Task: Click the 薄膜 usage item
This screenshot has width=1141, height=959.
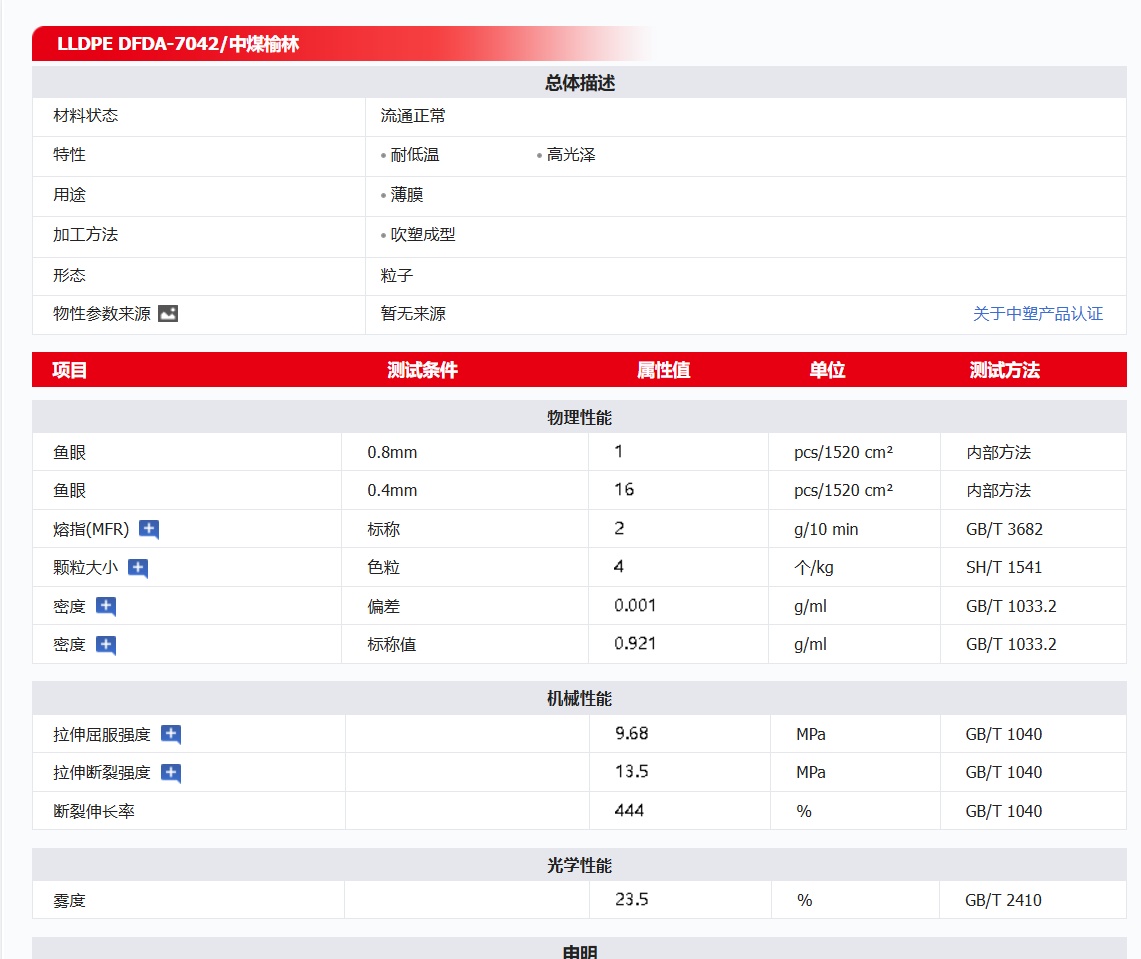Action: coord(407,195)
